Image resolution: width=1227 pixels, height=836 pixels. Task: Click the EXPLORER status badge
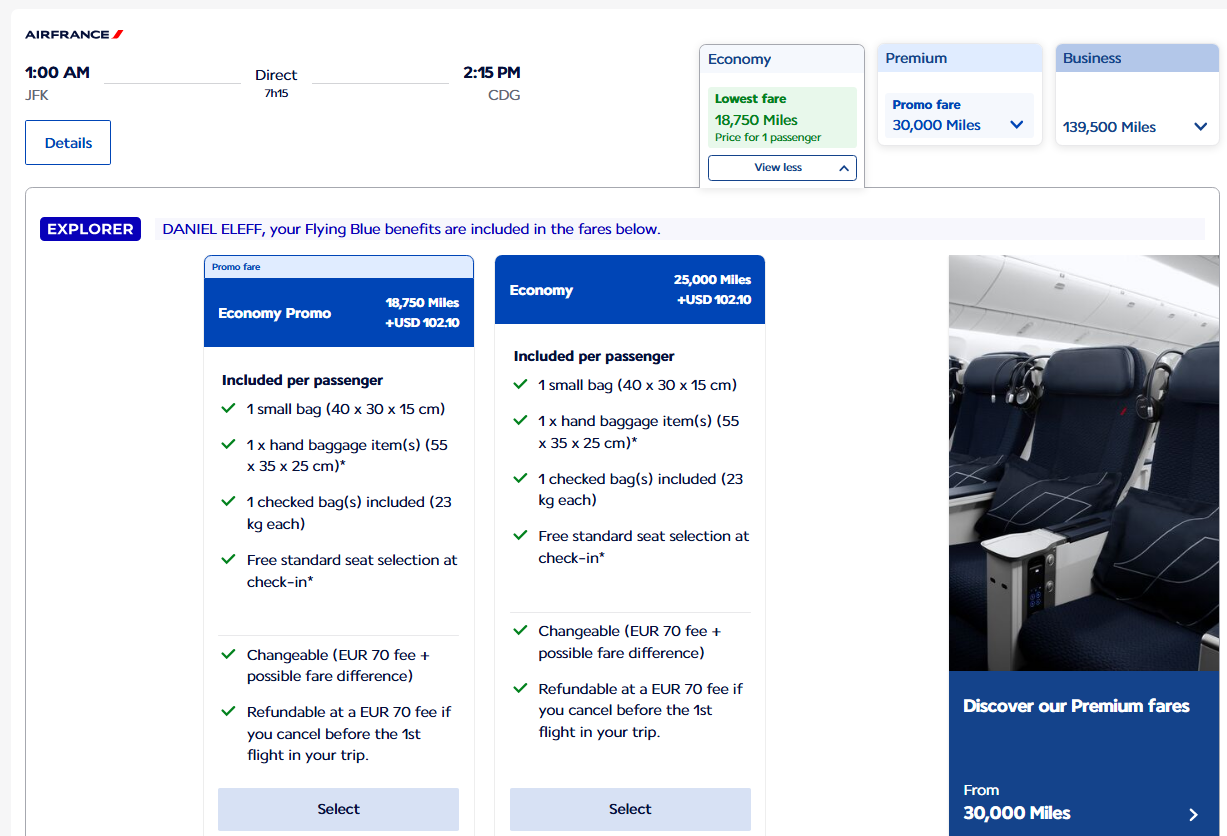click(x=90, y=229)
